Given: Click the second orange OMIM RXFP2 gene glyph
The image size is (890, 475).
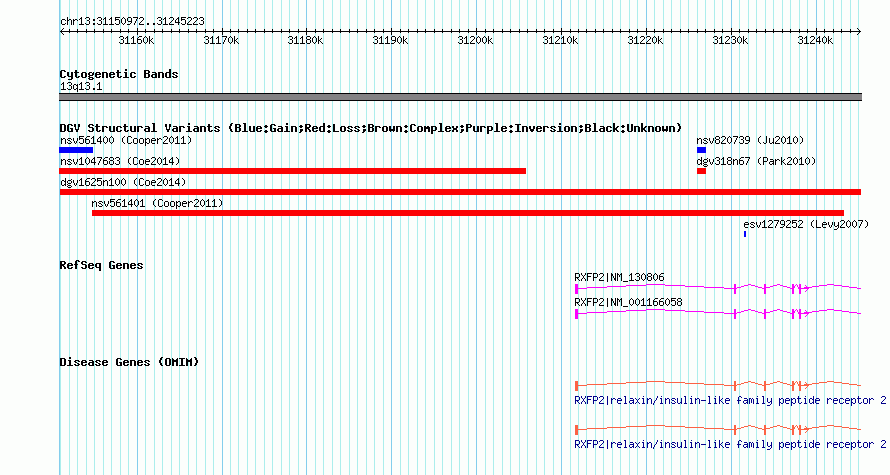Looking at the screenshot, I should click(718, 430).
